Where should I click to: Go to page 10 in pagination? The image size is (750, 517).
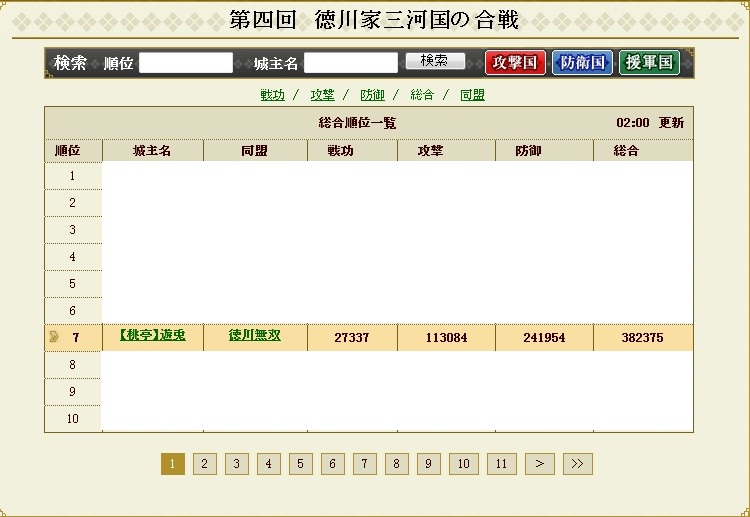tap(463, 464)
